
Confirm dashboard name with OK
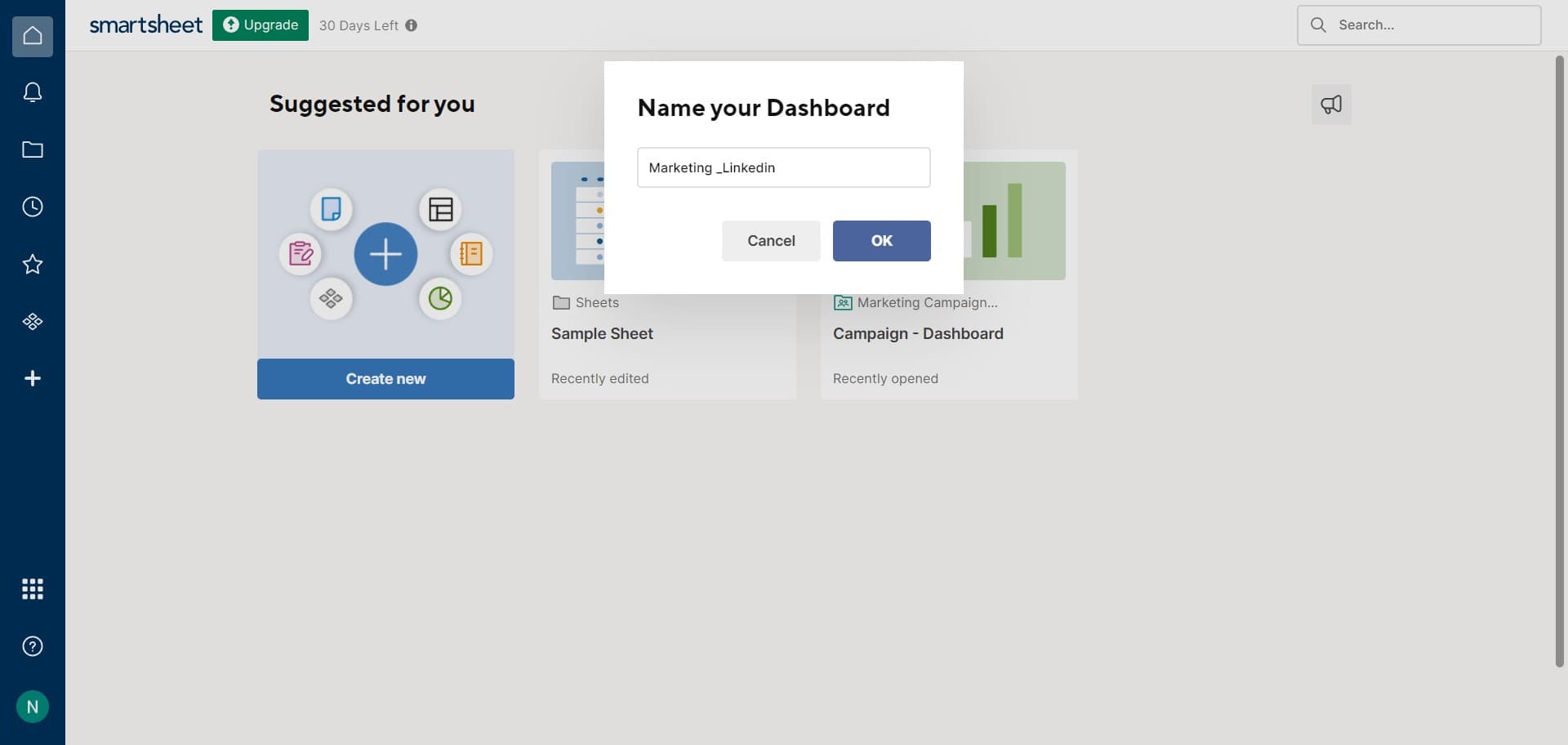tap(881, 240)
